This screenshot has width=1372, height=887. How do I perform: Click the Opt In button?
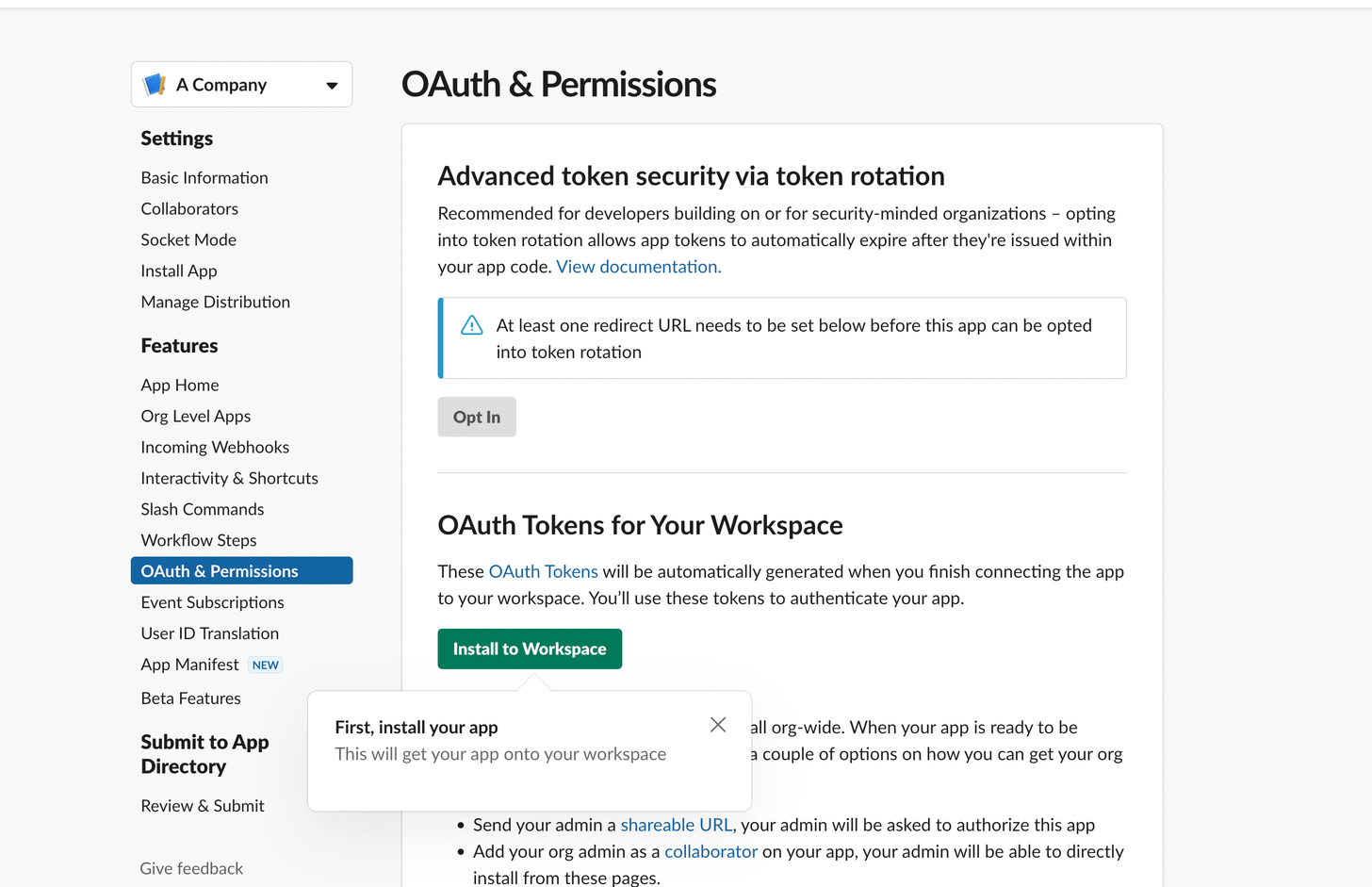[477, 417]
